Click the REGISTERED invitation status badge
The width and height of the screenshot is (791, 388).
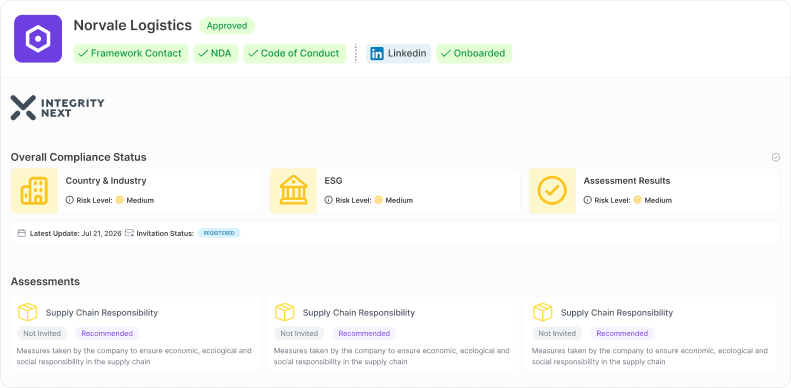coord(219,233)
